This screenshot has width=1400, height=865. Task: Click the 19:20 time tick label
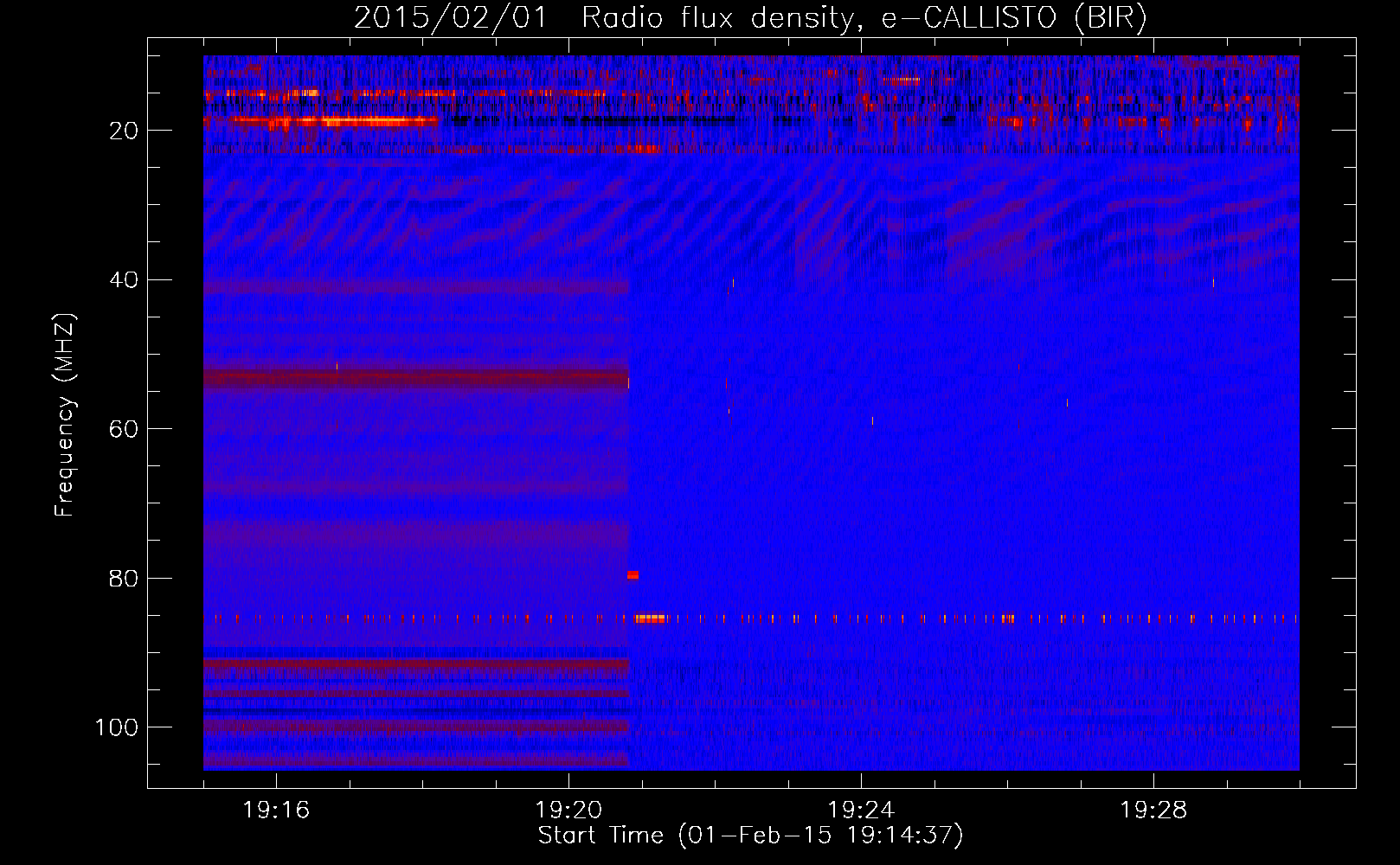568,811
